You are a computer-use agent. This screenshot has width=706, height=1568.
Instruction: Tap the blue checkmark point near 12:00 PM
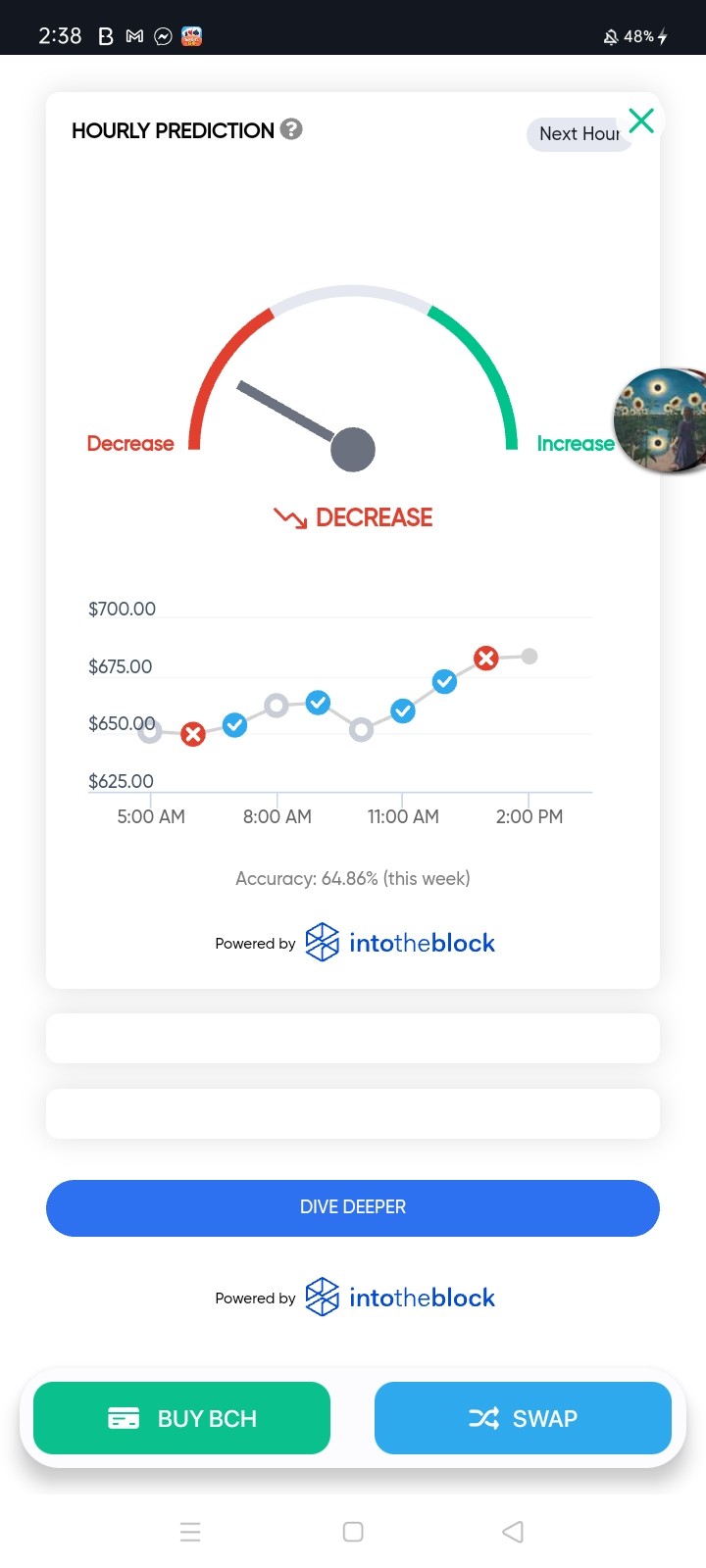(x=444, y=681)
